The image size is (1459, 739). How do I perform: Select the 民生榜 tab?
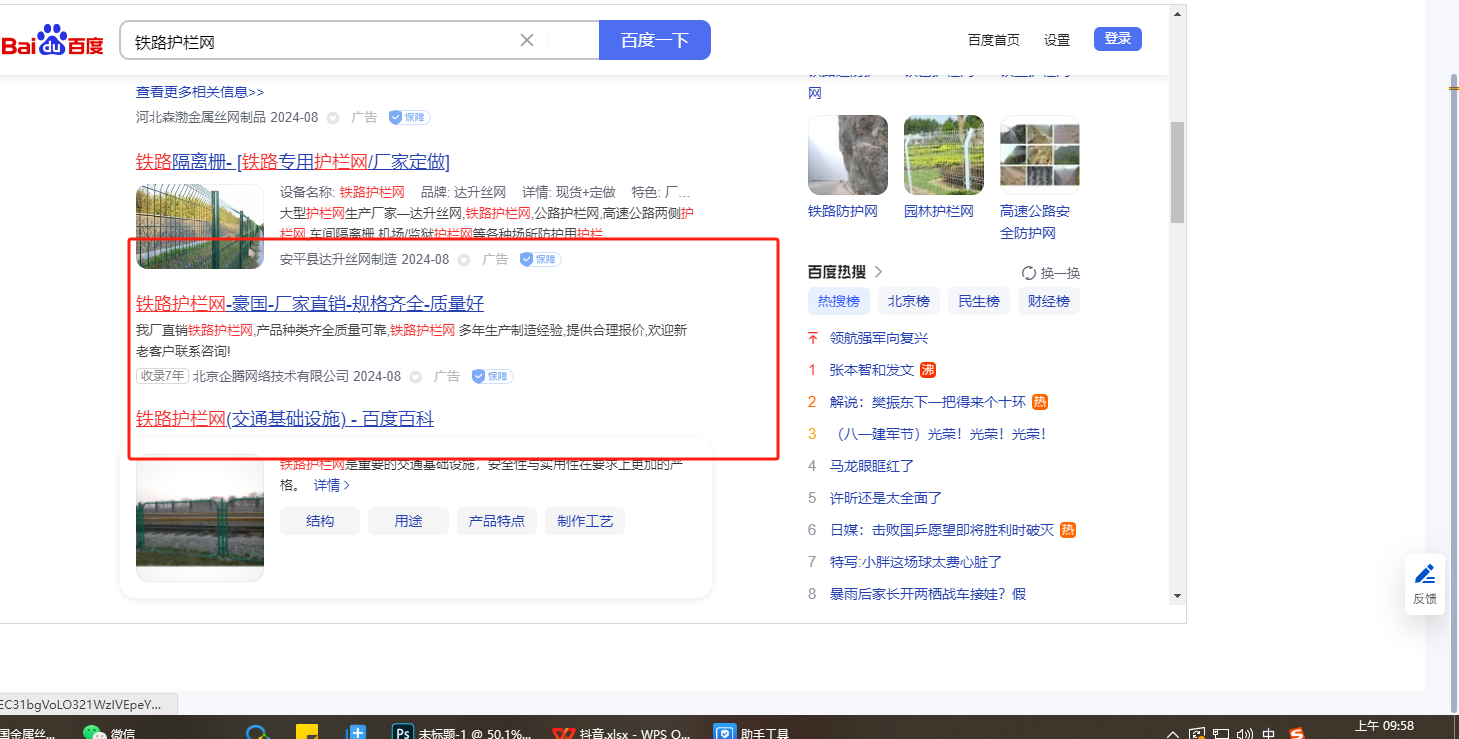(979, 301)
